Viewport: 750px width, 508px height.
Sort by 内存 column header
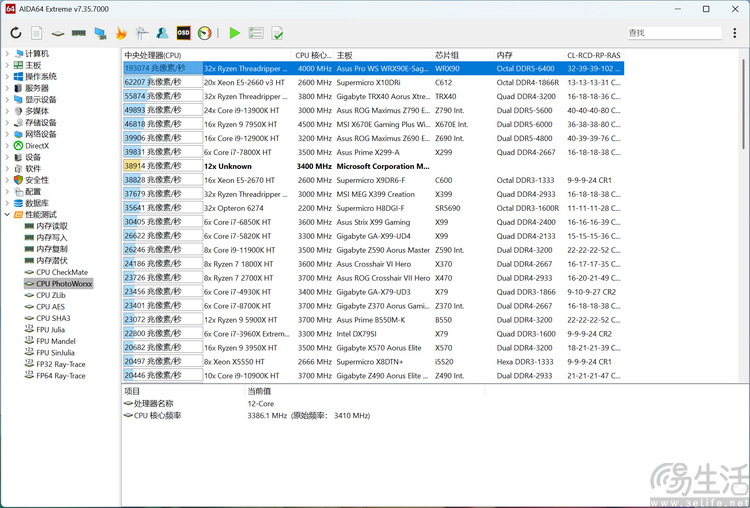point(529,55)
